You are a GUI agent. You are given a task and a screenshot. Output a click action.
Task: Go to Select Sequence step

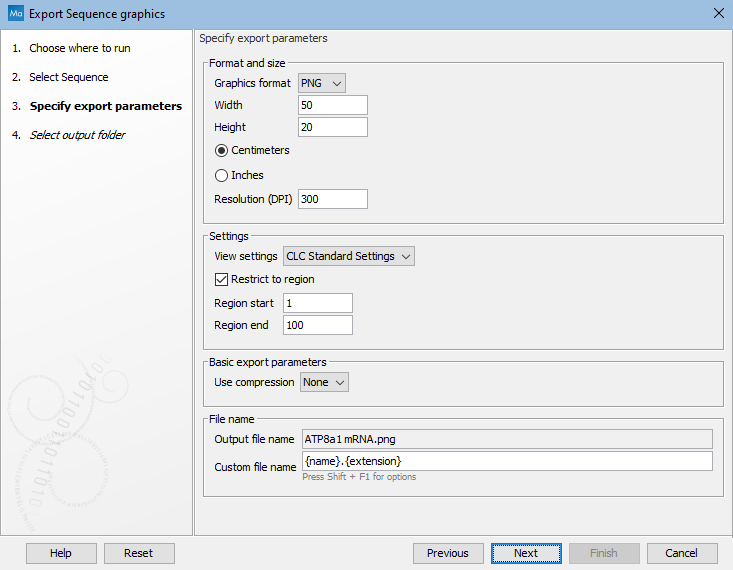click(x=68, y=77)
